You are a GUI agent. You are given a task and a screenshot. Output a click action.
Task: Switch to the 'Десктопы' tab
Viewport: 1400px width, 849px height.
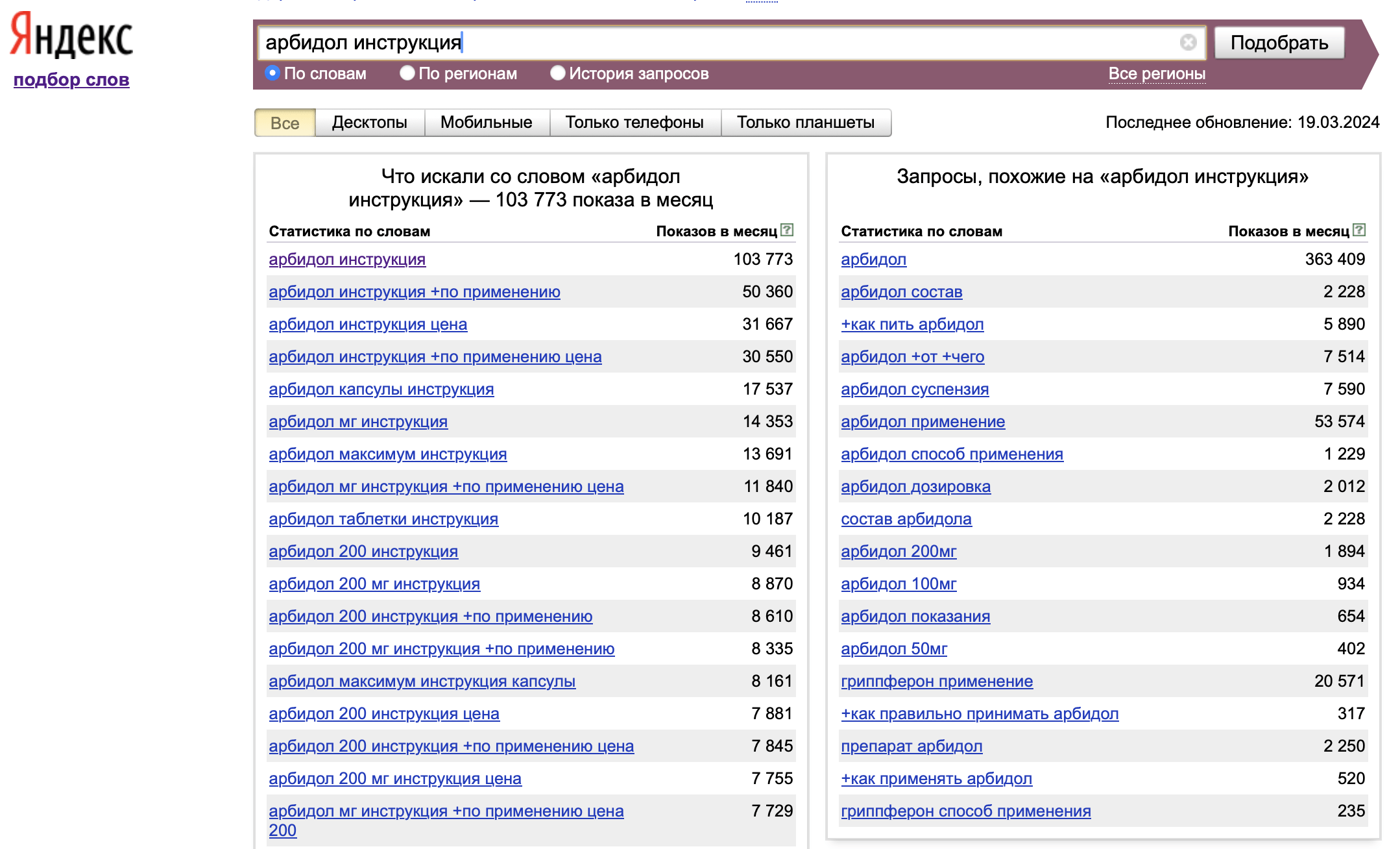(x=369, y=123)
